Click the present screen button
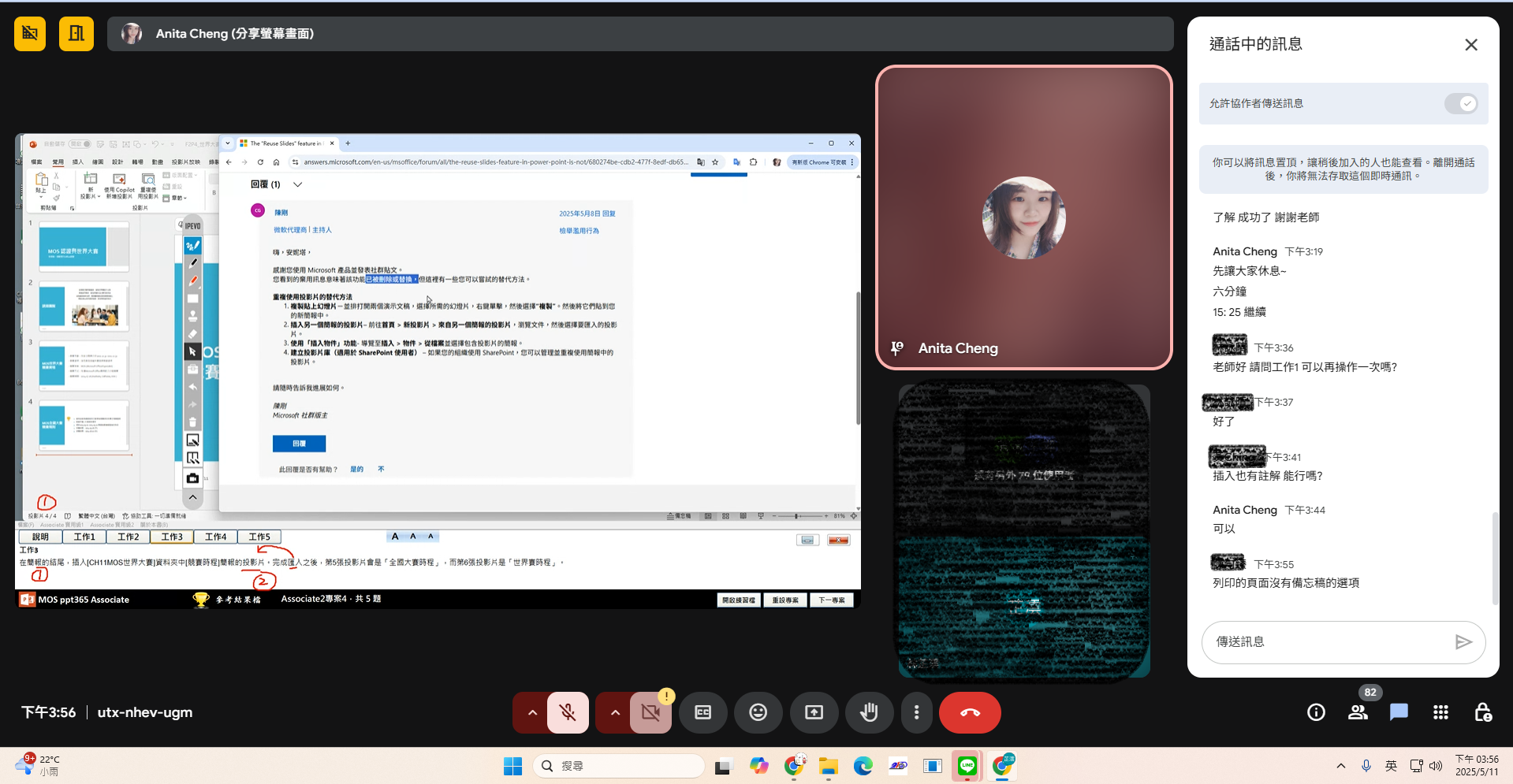Screen dimensions: 1513x784 814,712
